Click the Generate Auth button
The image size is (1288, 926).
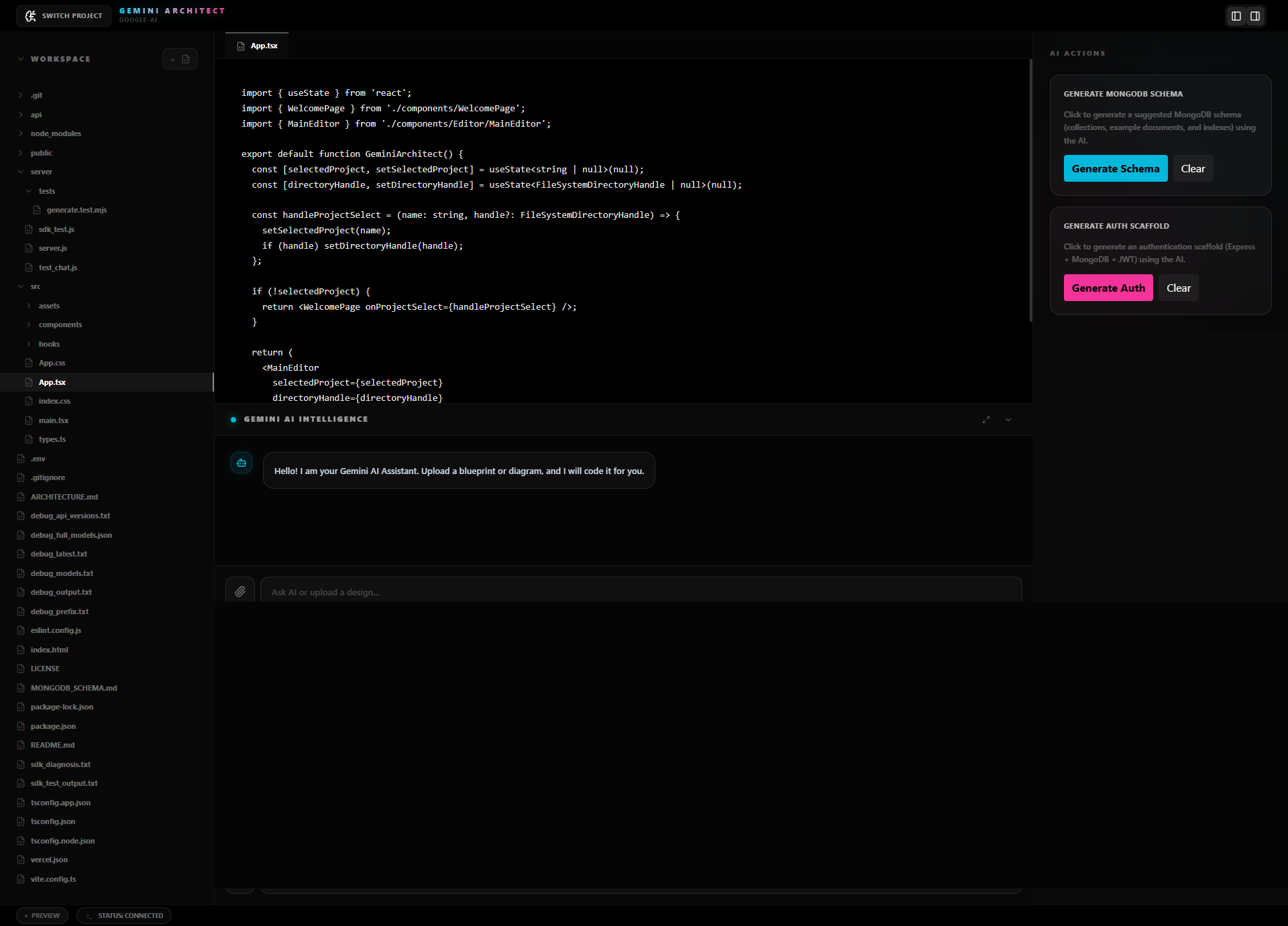tap(1108, 288)
